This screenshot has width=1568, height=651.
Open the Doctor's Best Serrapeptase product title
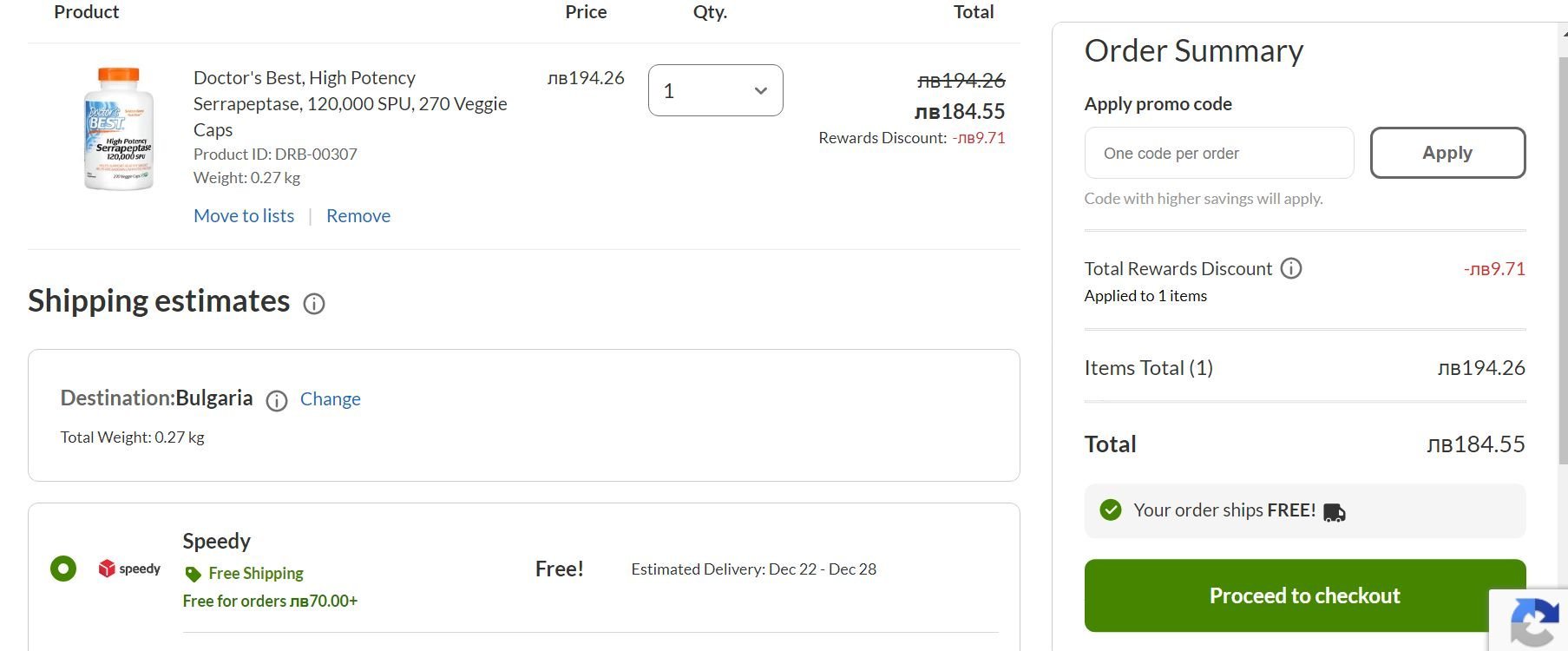[x=350, y=103]
